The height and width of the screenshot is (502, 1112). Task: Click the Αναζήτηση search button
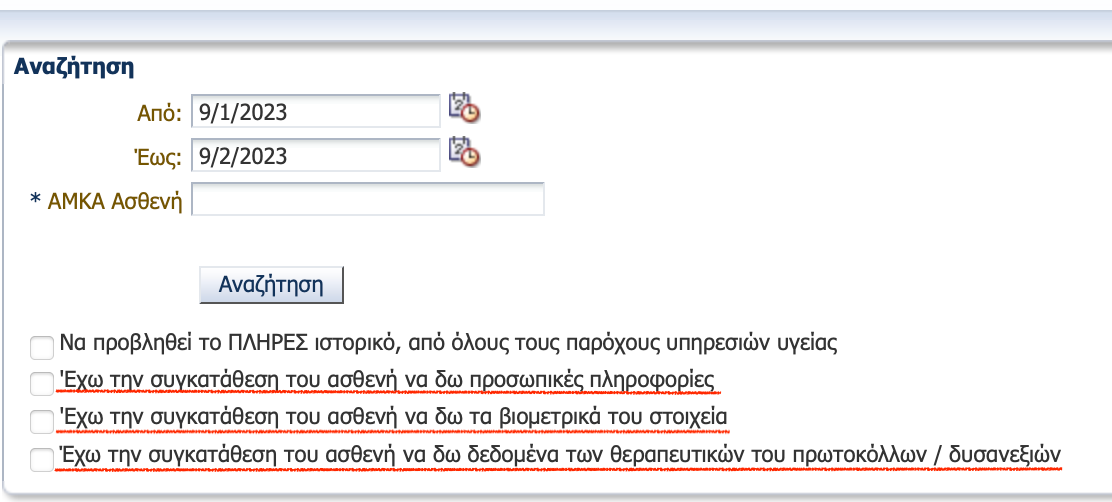click(271, 285)
